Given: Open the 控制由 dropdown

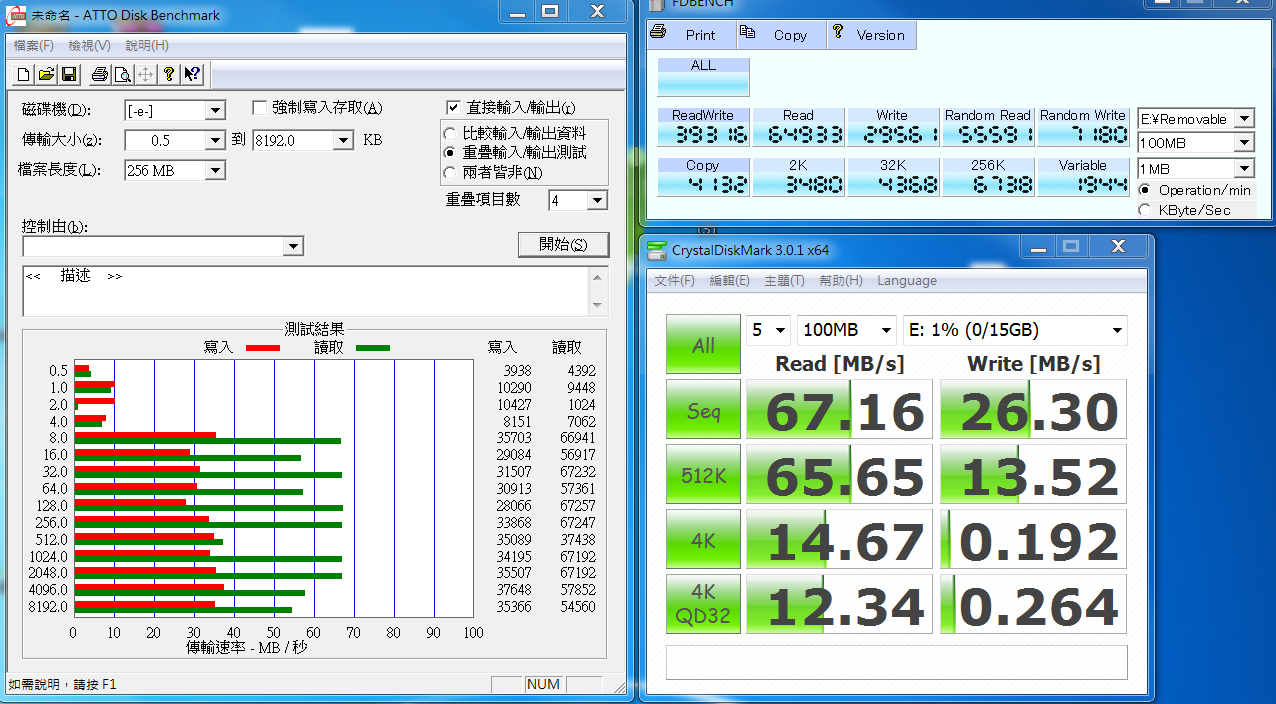Looking at the screenshot, I should click(293, 246).
